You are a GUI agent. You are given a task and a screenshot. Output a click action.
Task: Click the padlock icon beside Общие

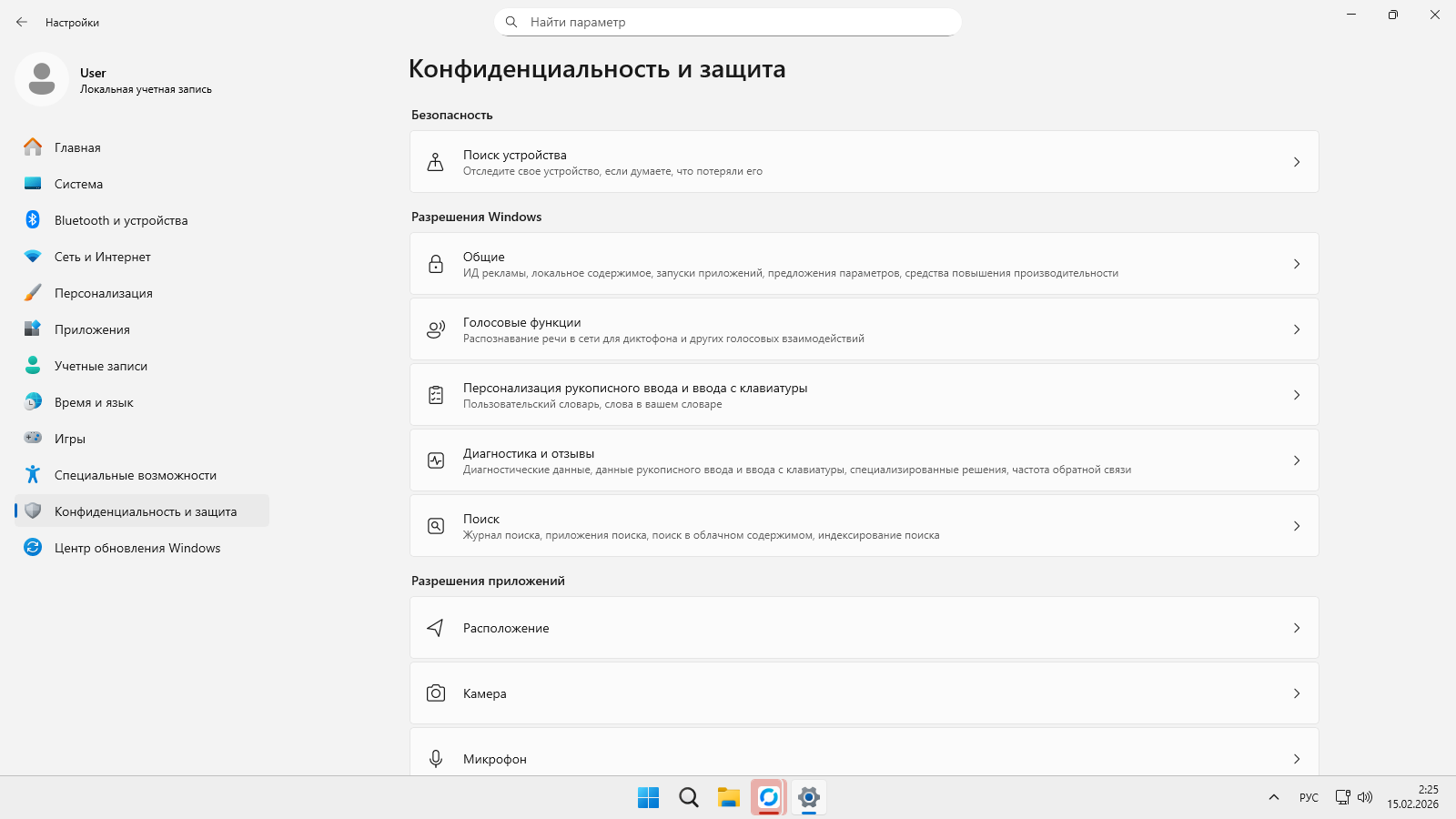436,264
